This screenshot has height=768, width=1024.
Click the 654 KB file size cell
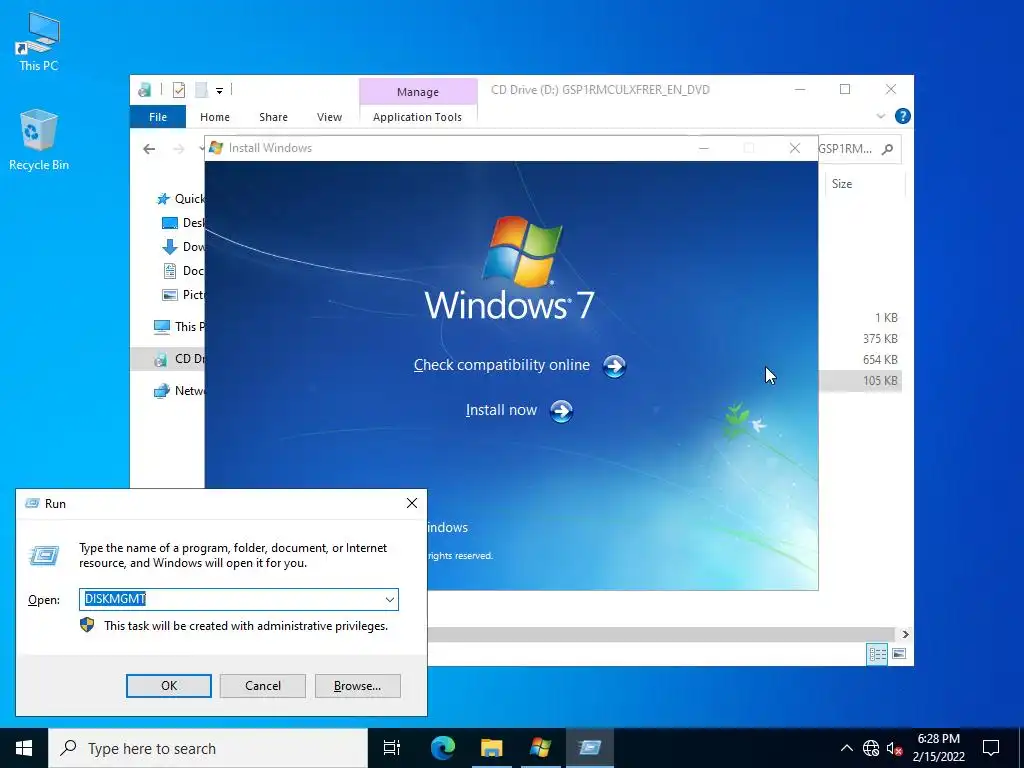(x=880, y=359)
